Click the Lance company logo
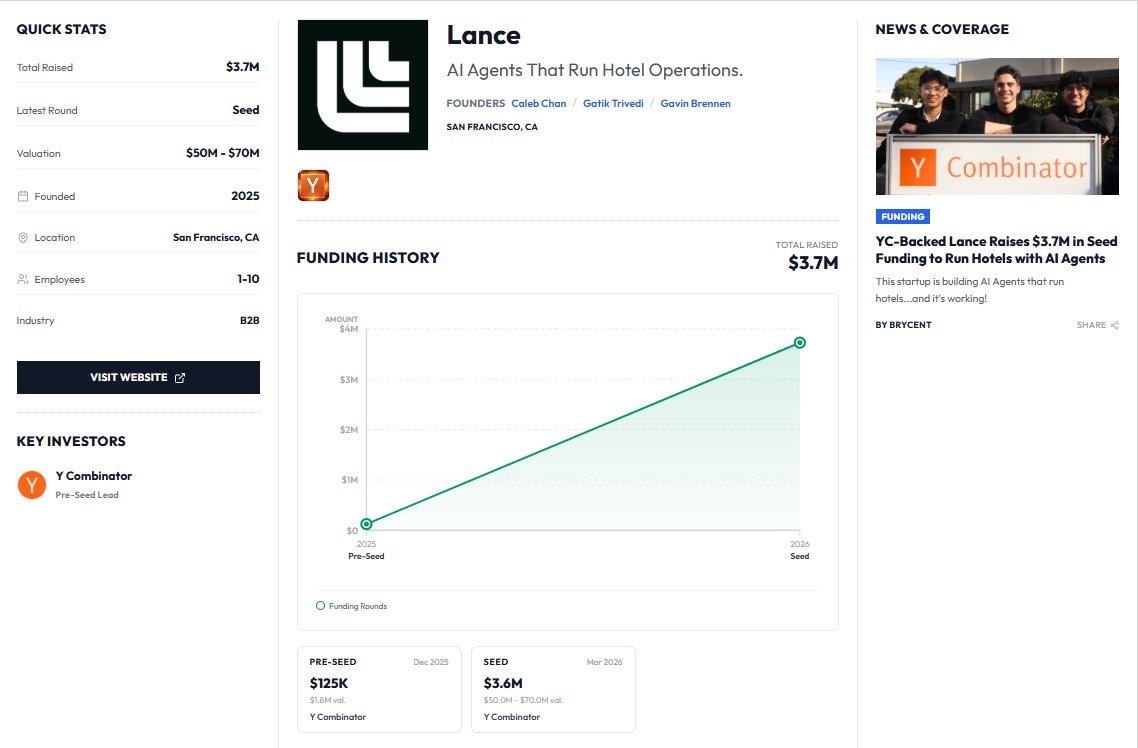 pyautogui.click(x=362, y=85)
